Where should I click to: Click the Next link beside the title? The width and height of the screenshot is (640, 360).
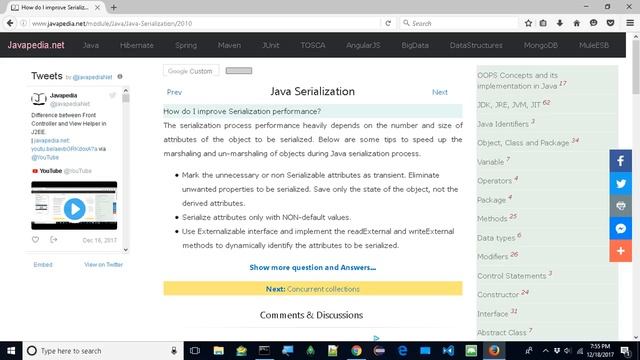(x=440, y=92)
